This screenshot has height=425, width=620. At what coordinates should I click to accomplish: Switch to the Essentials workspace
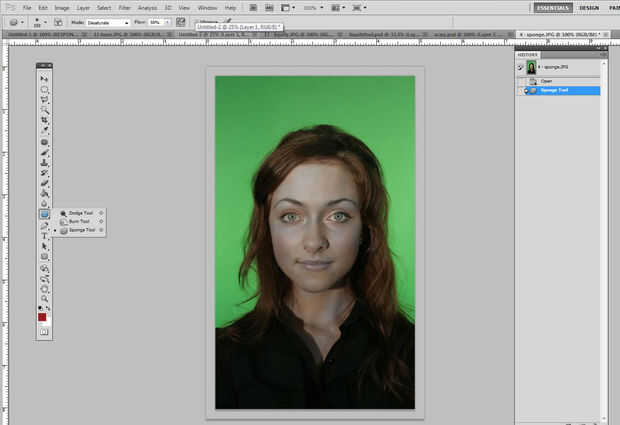(554, 7)
